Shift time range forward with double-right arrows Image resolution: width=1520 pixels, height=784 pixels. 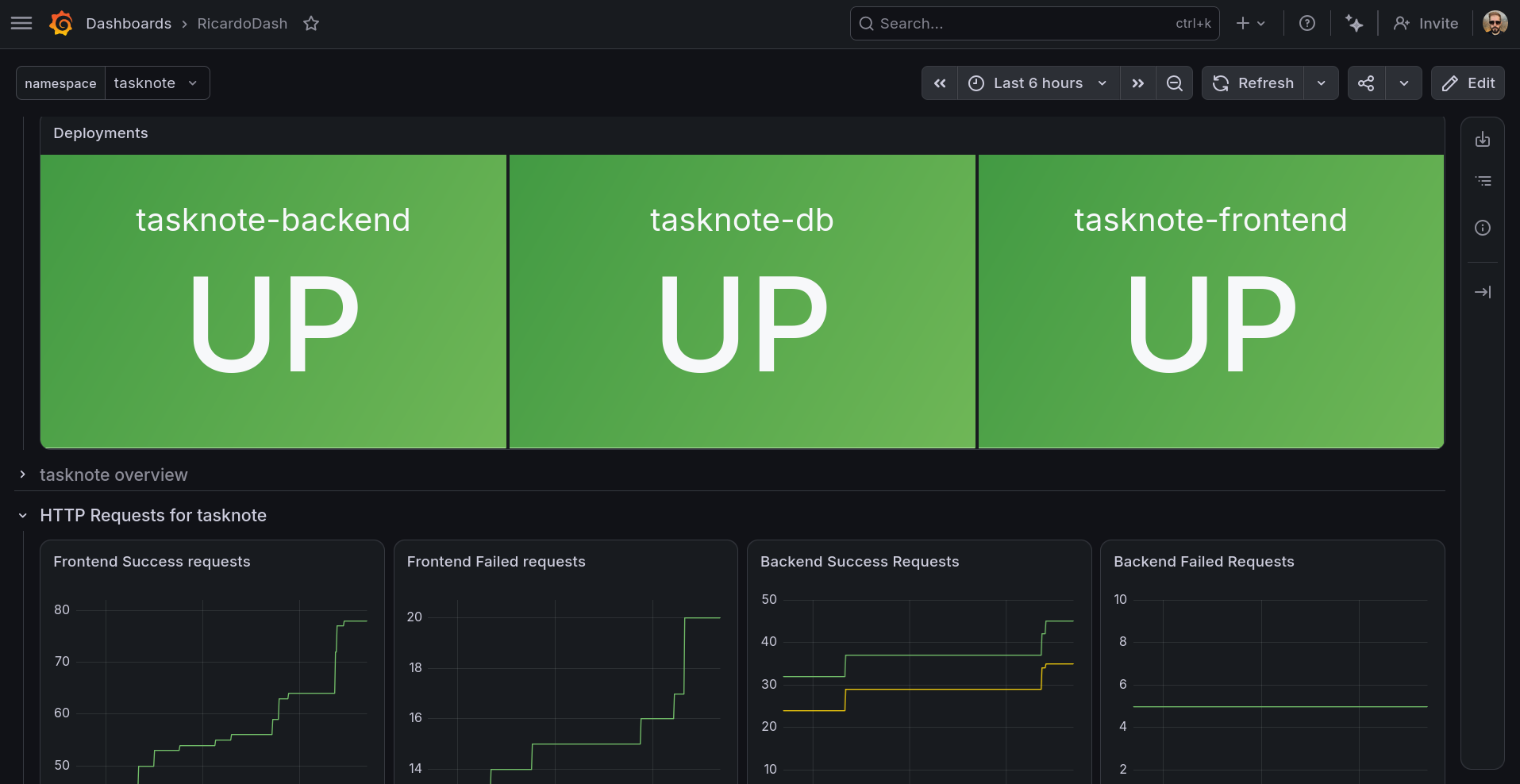point(1138,83)
